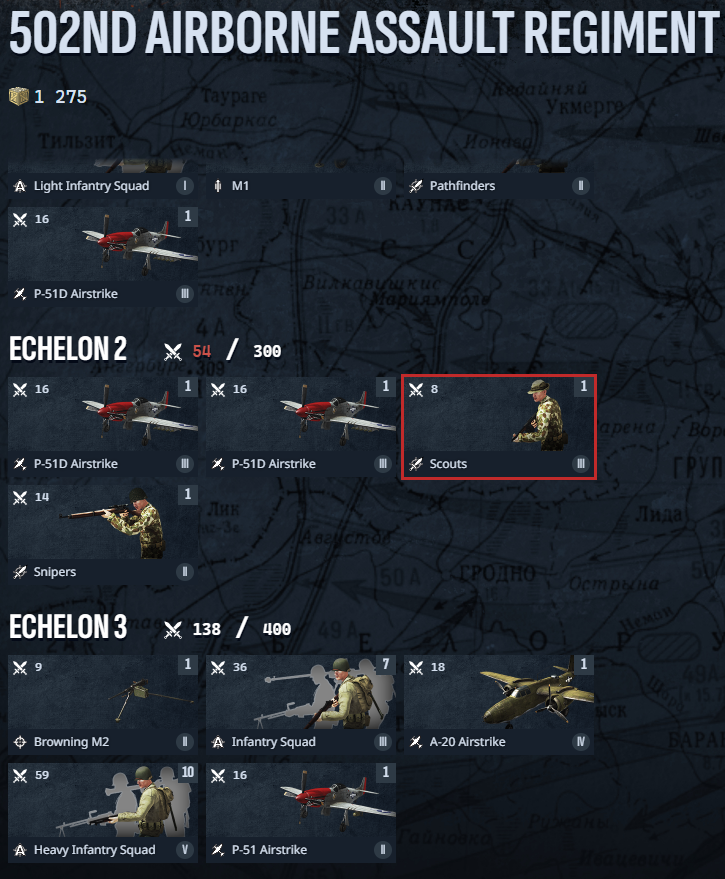Open the Heavy Infantry Squad card
Screen dimensions: 725x879
pos(103,812)
